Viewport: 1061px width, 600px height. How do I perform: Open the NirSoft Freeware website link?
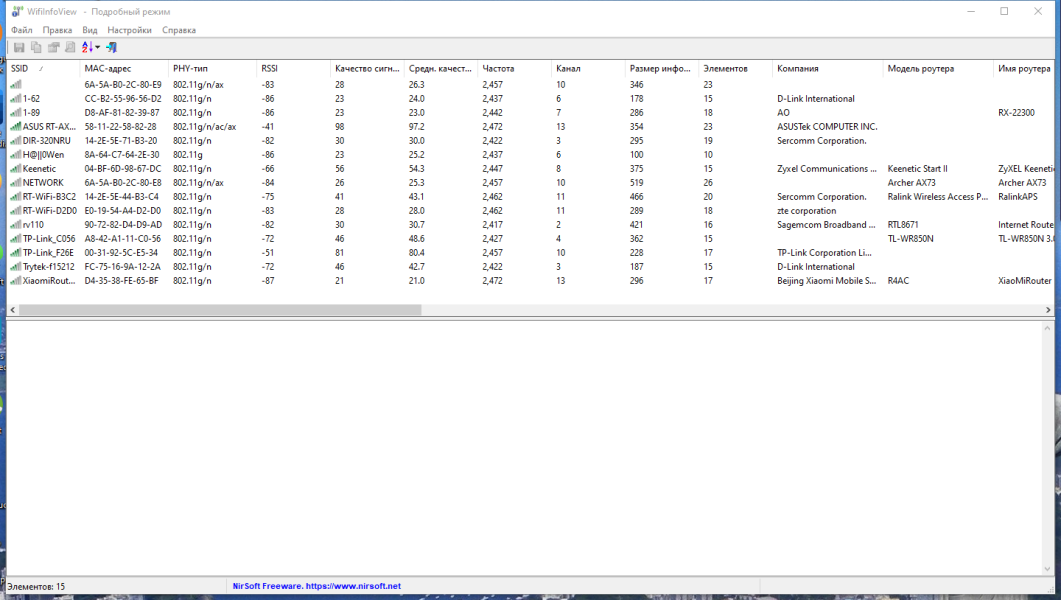(317, 586)
